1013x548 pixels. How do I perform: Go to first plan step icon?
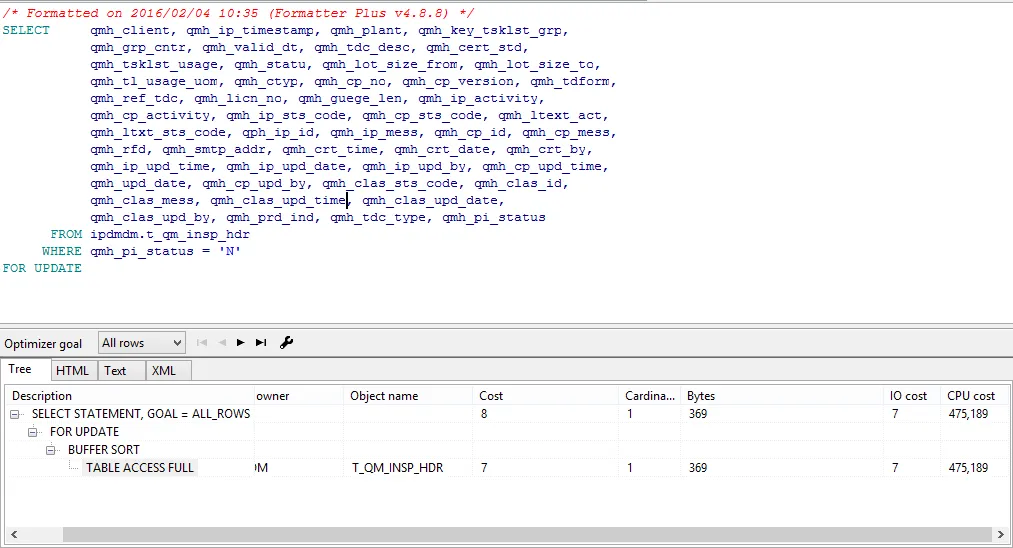tap(202, 342)
